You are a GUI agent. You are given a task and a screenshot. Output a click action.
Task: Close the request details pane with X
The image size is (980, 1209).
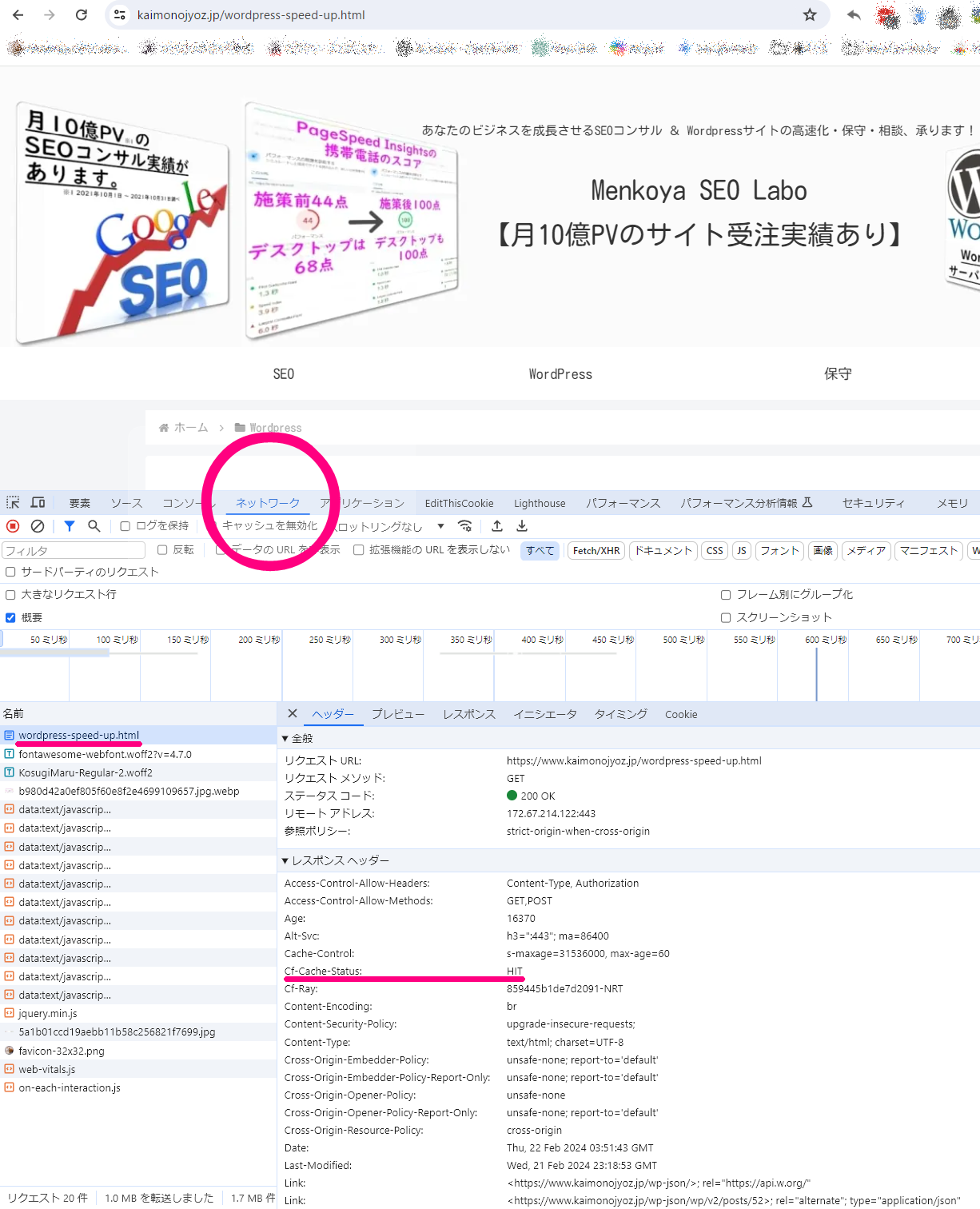293,714
